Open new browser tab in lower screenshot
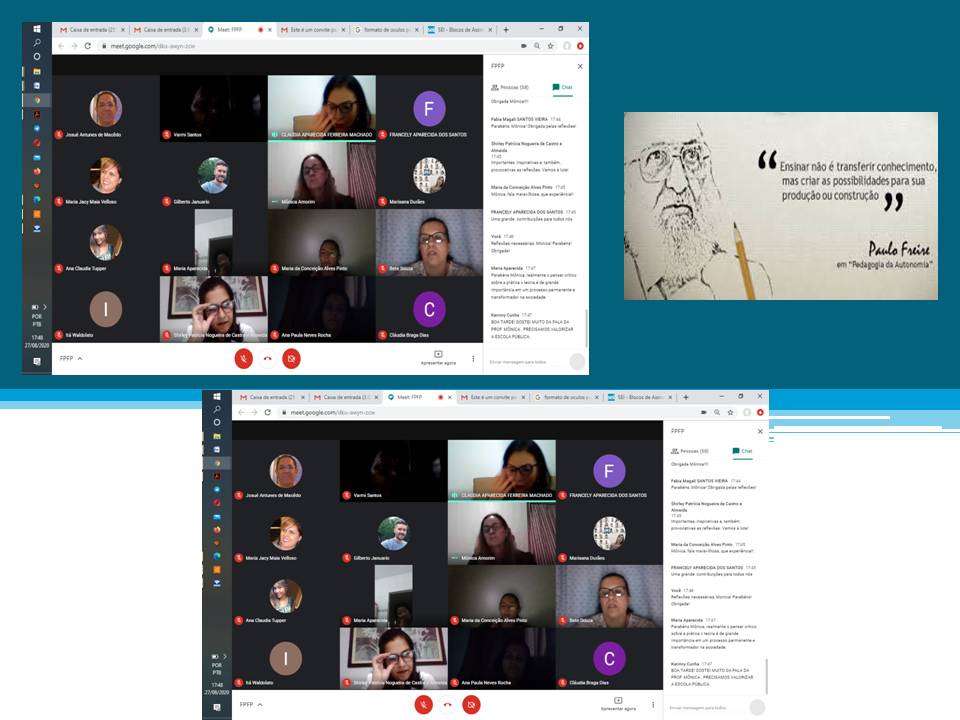960x720 pixels. click(686, 397)
